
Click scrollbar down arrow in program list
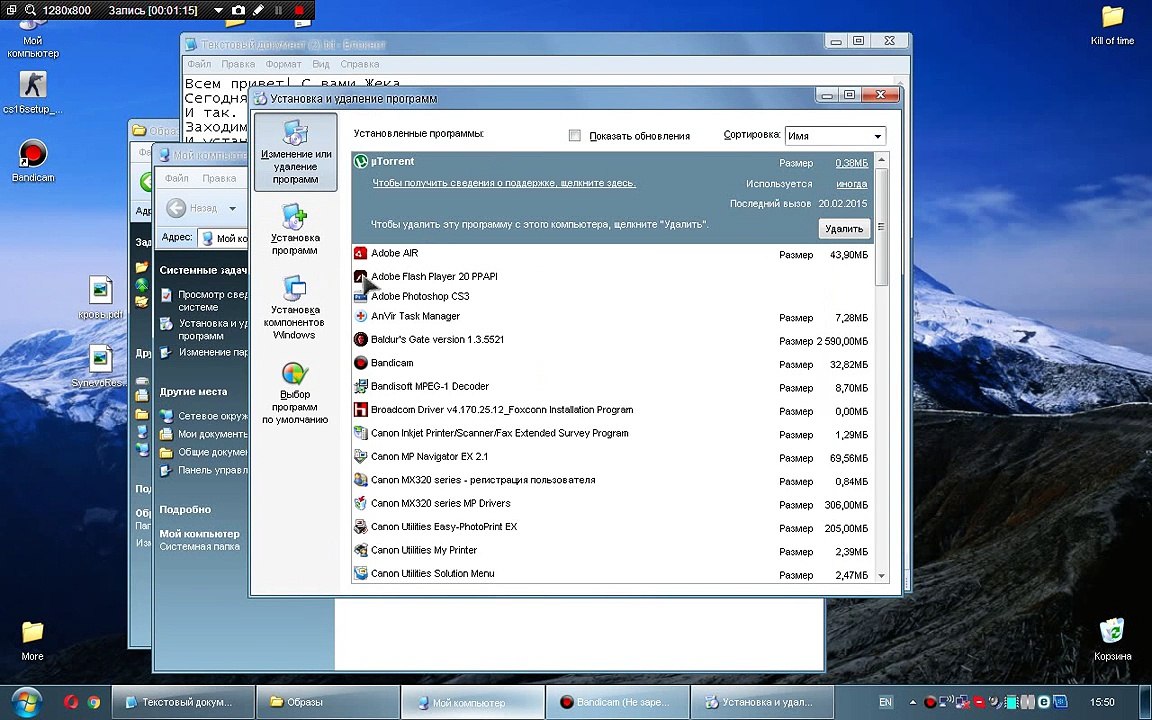[882, 576]
